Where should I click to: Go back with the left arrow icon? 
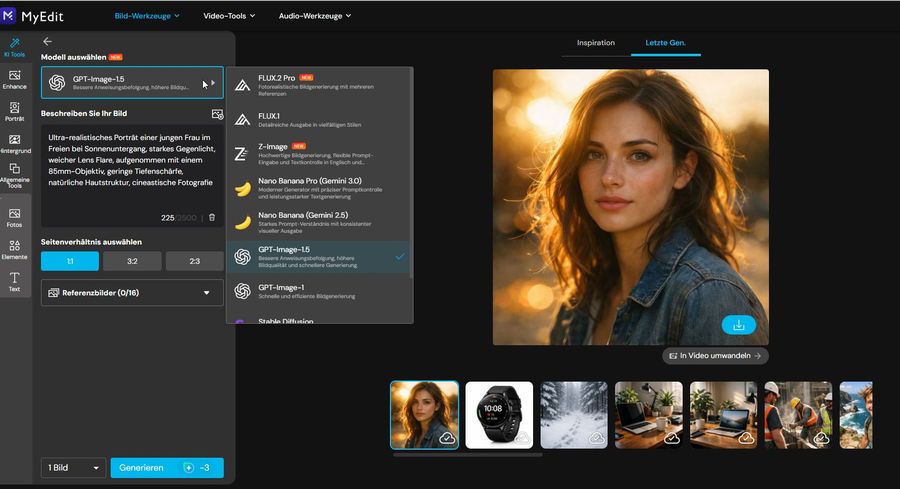point(48,41)
